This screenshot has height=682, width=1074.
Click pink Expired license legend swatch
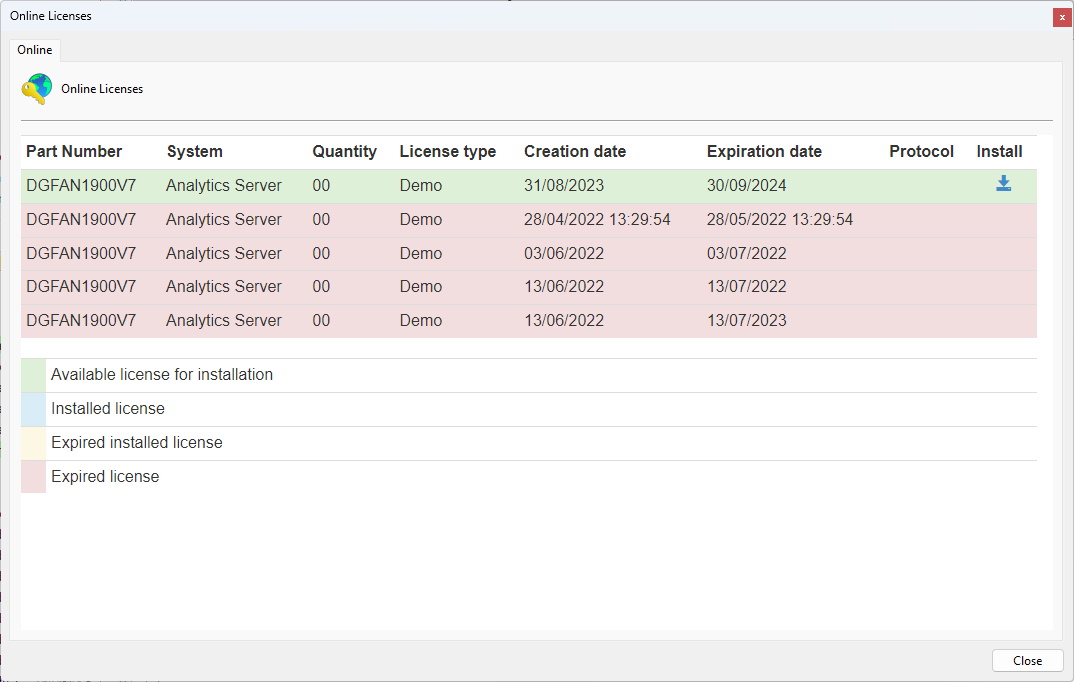(x=33, y=477)
